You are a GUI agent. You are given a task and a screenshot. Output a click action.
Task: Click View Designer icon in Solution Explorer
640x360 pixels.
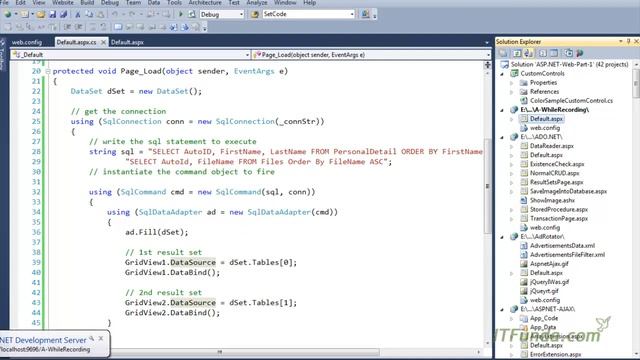554,53
